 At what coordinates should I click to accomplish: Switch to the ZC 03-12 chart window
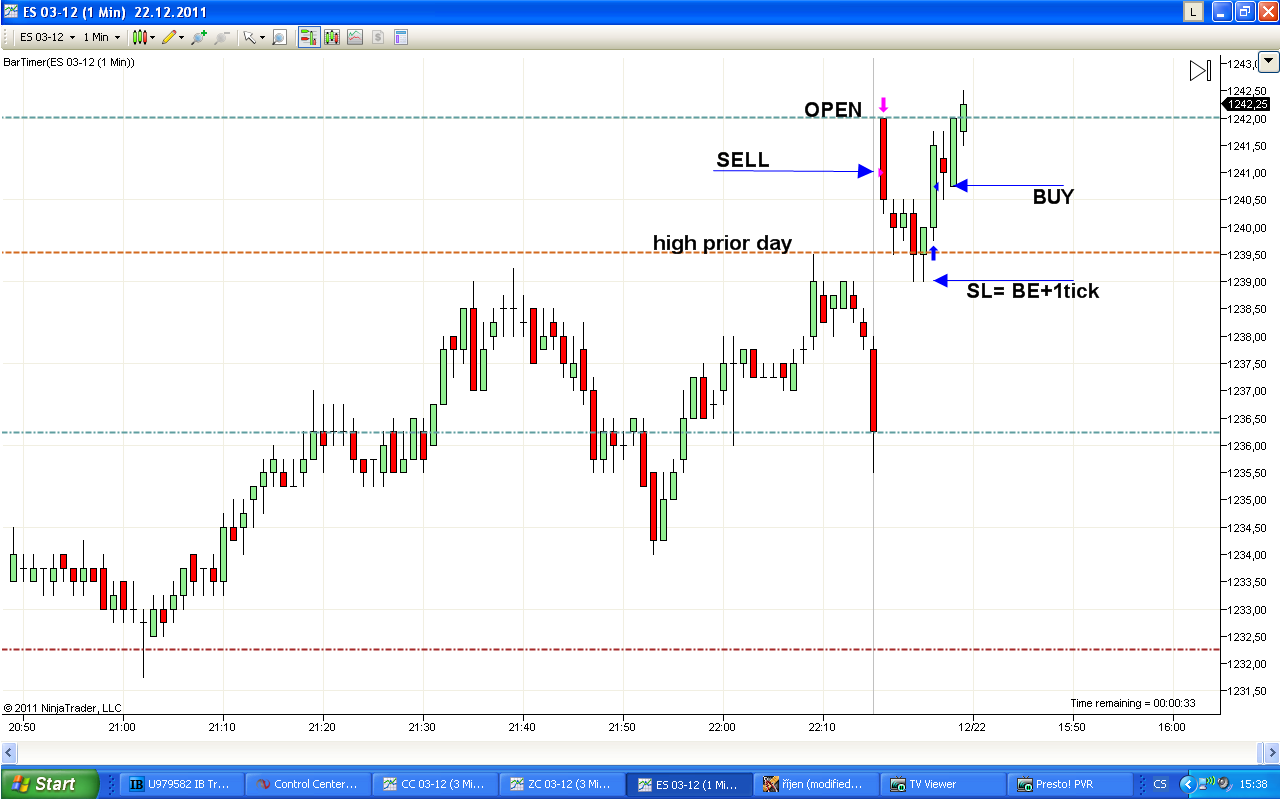click(x=562, y=785)
